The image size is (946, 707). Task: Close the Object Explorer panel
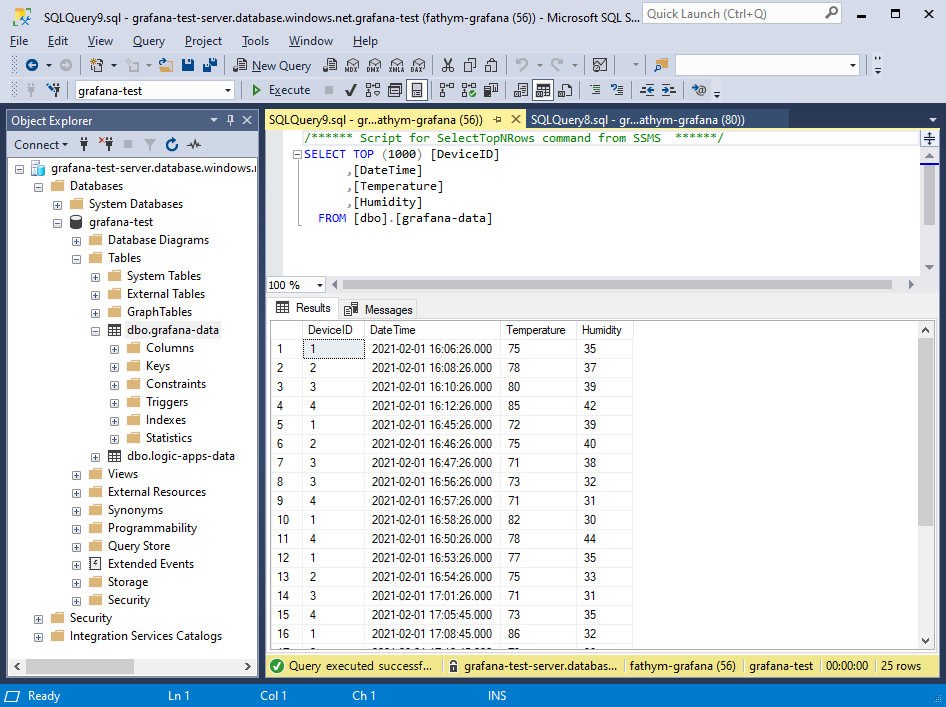(247, 120)
